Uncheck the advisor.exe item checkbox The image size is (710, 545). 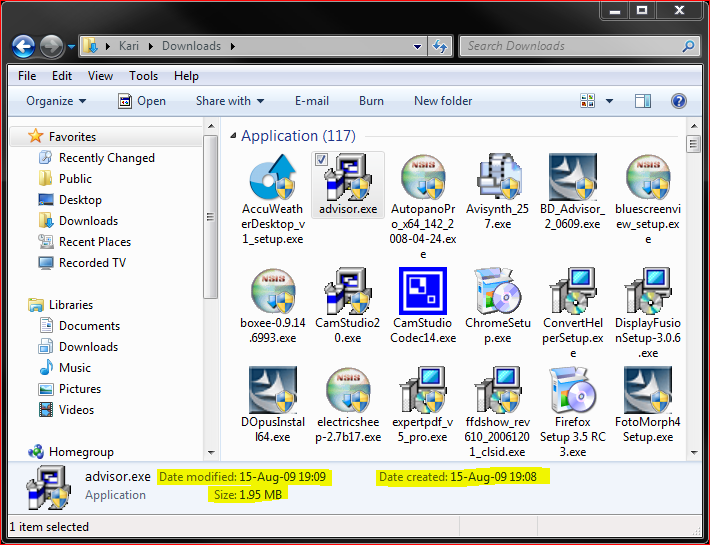pos(321,159)
